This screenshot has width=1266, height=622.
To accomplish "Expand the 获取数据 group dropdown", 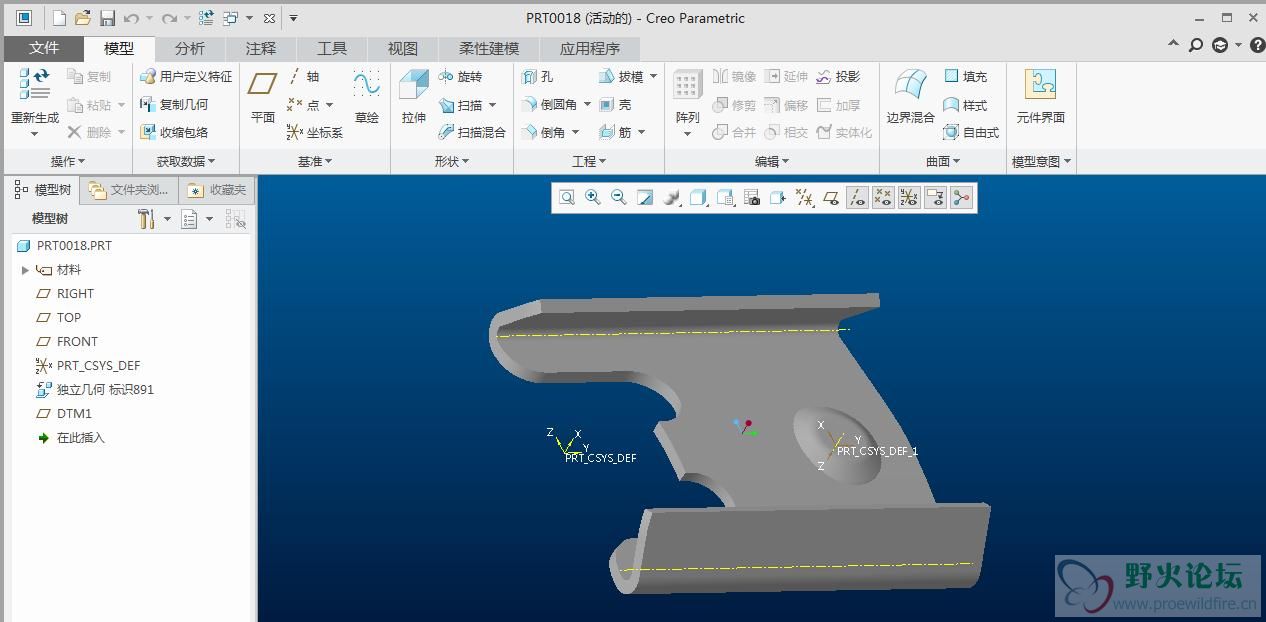I will pyautogui.click(x=186, y=161).
